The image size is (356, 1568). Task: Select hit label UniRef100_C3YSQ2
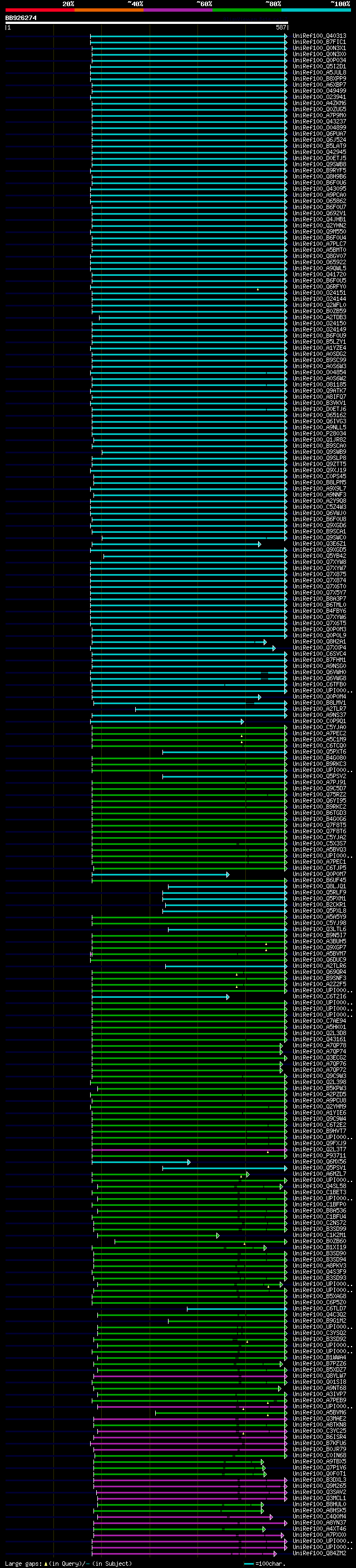point(319,1332)
